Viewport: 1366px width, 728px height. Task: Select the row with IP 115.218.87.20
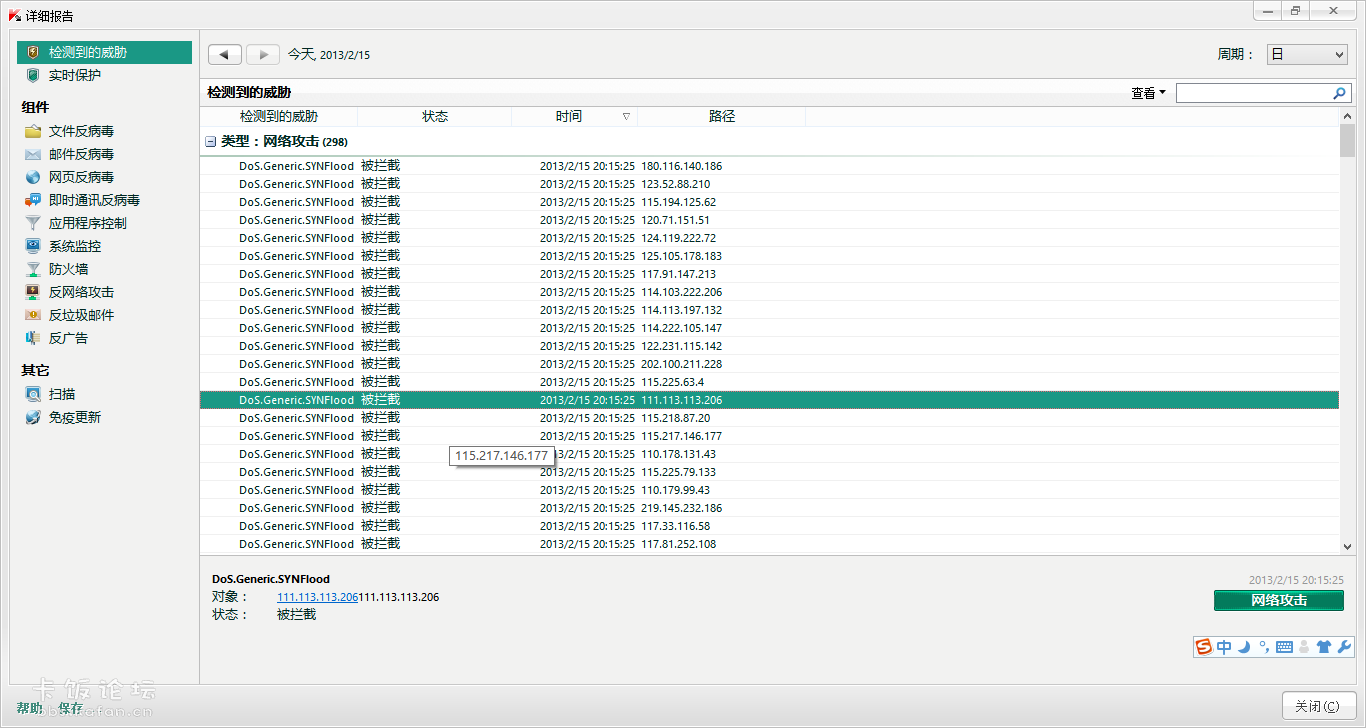pos(770,418)
